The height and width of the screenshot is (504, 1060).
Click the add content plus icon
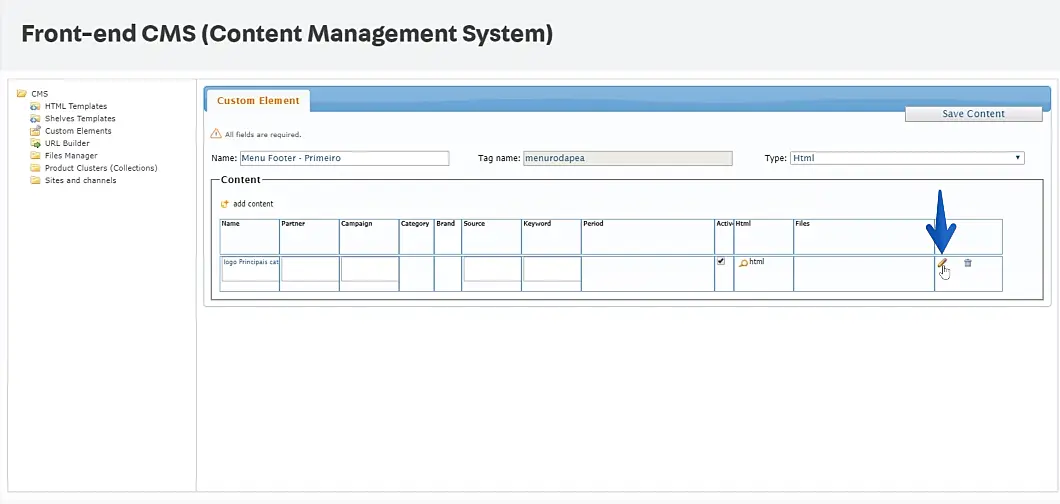225,204
